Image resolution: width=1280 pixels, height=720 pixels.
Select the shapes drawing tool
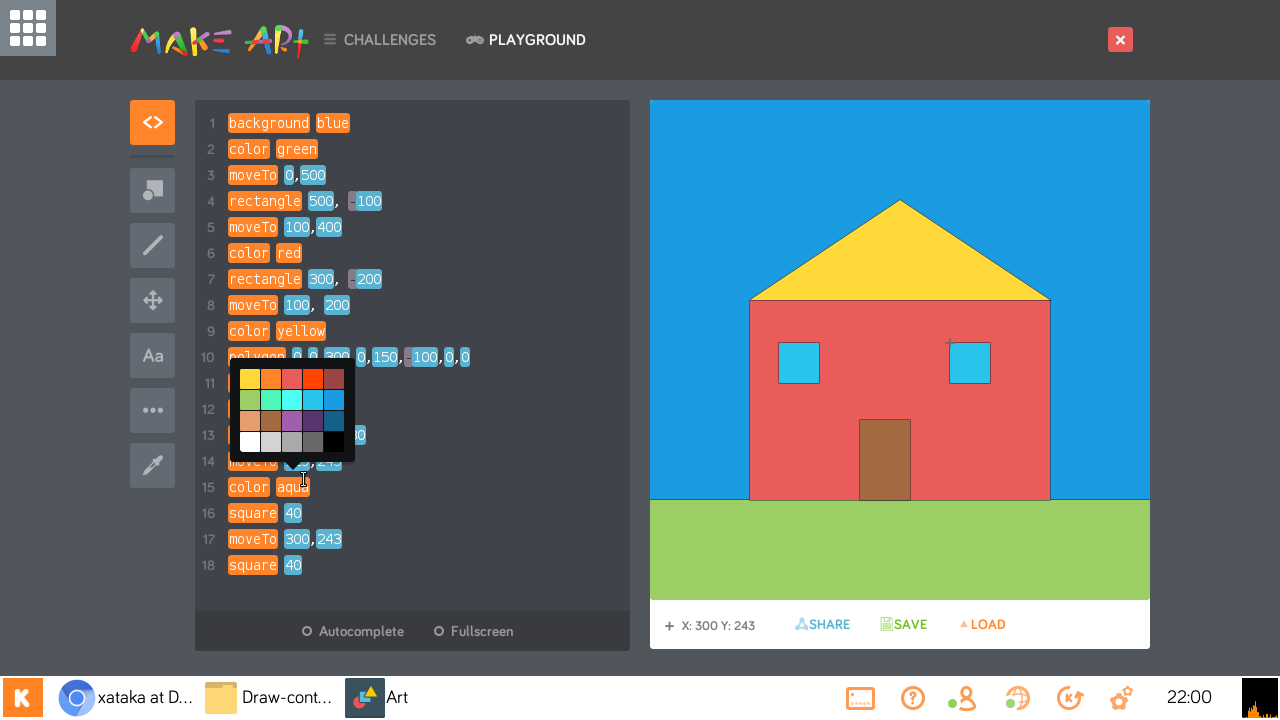[152, 190]
